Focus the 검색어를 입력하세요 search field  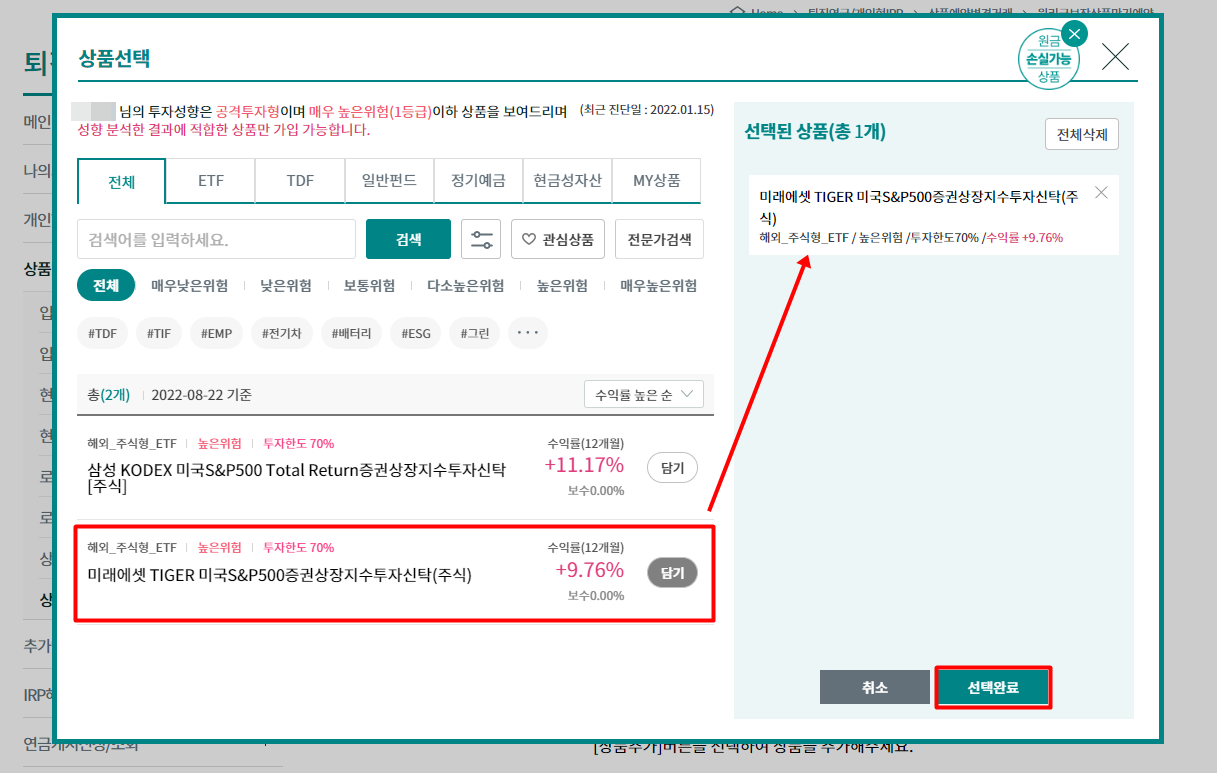tap(216, 239)
